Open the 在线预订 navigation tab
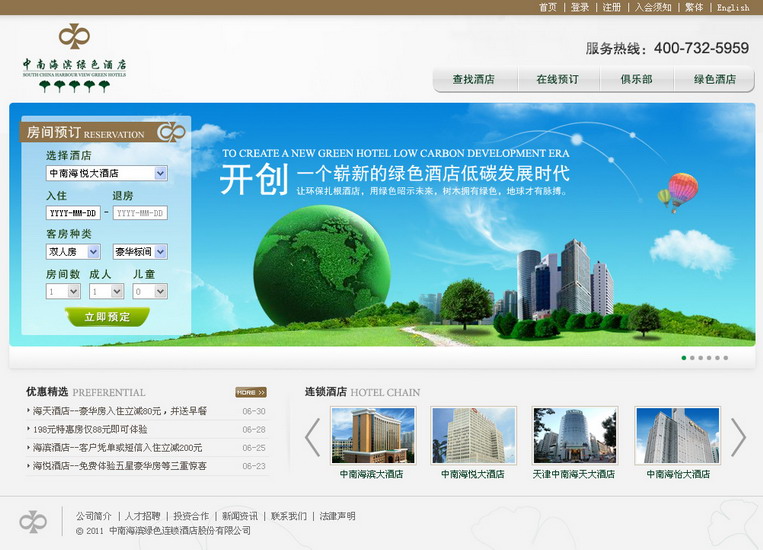This screenshot has height=550, width=763. (x=558, y=79)
